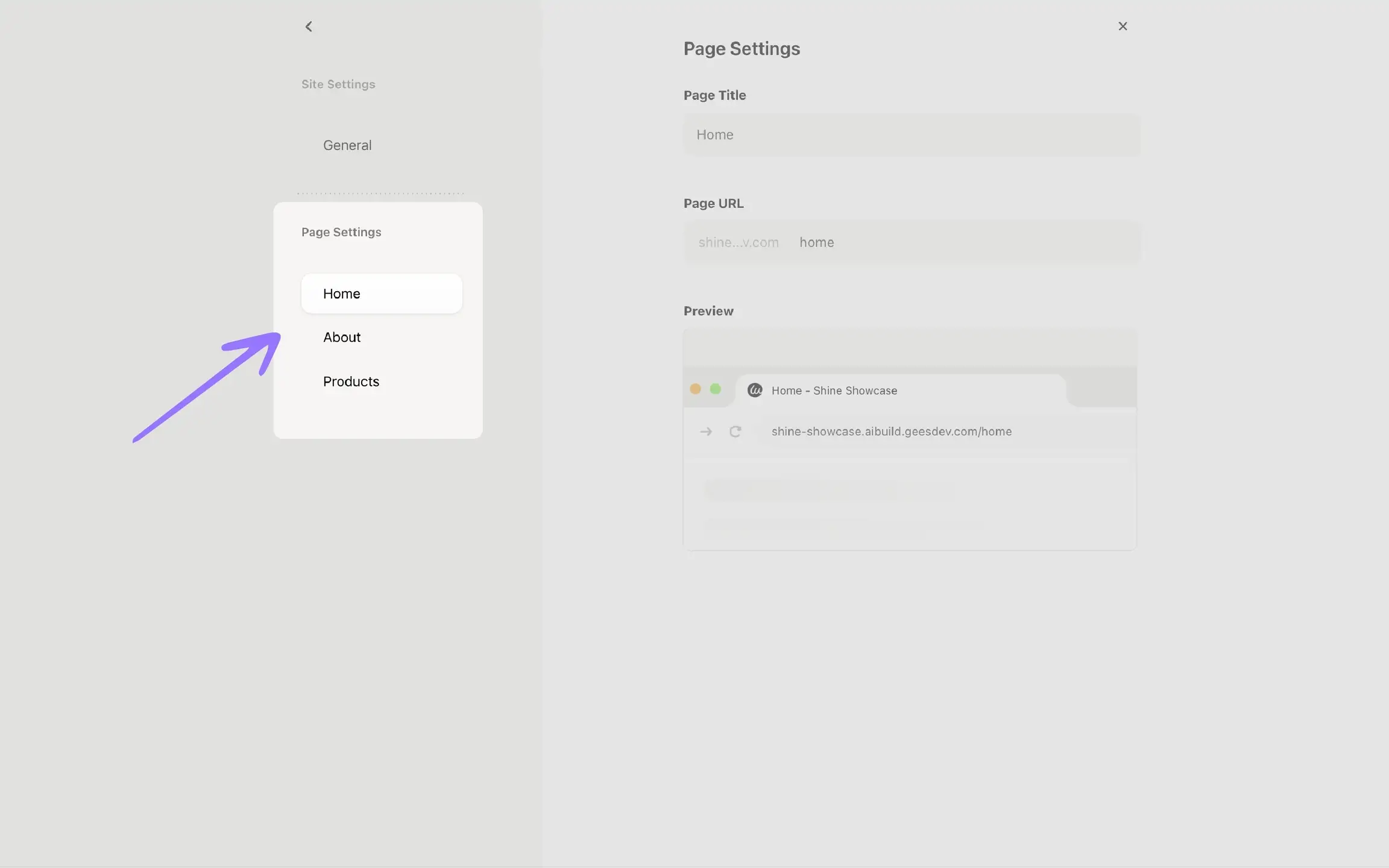Click the orange window dot in the preview
The image size is (1389, 868).
[695, 389]
